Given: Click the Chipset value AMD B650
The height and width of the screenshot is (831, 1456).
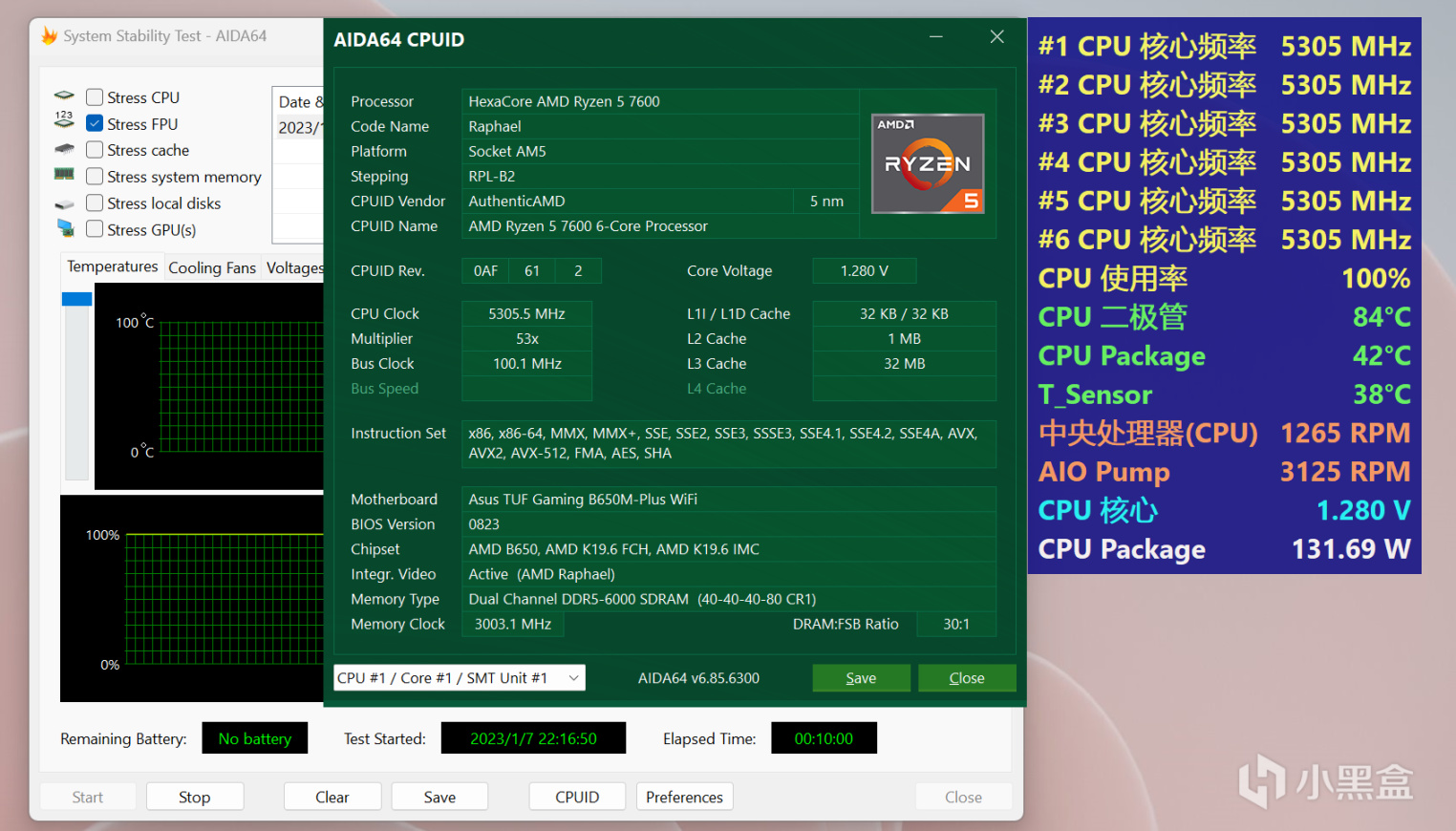Looking at the screenshot, I should (x=729, y=548).
